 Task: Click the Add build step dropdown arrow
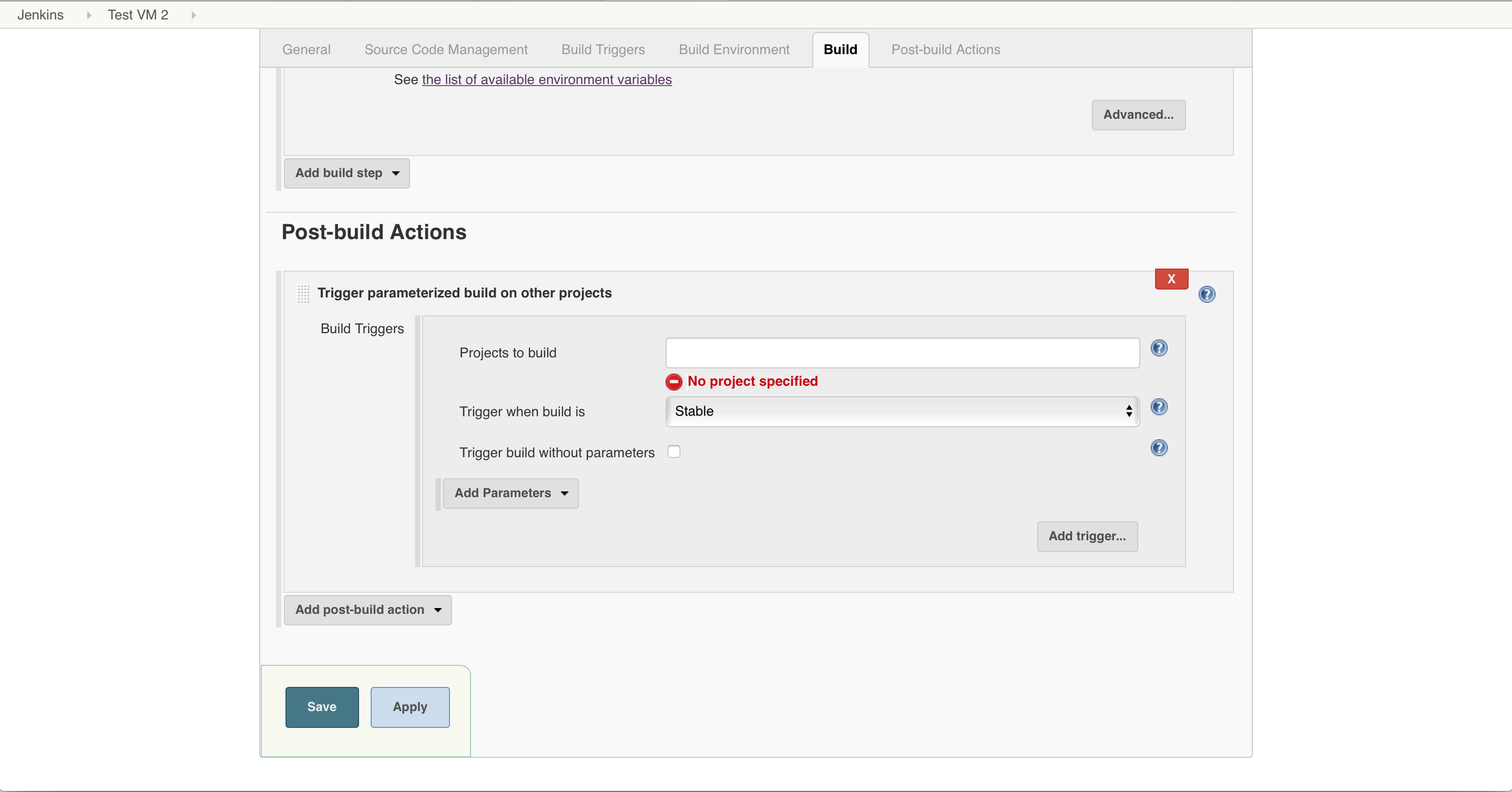395,173
